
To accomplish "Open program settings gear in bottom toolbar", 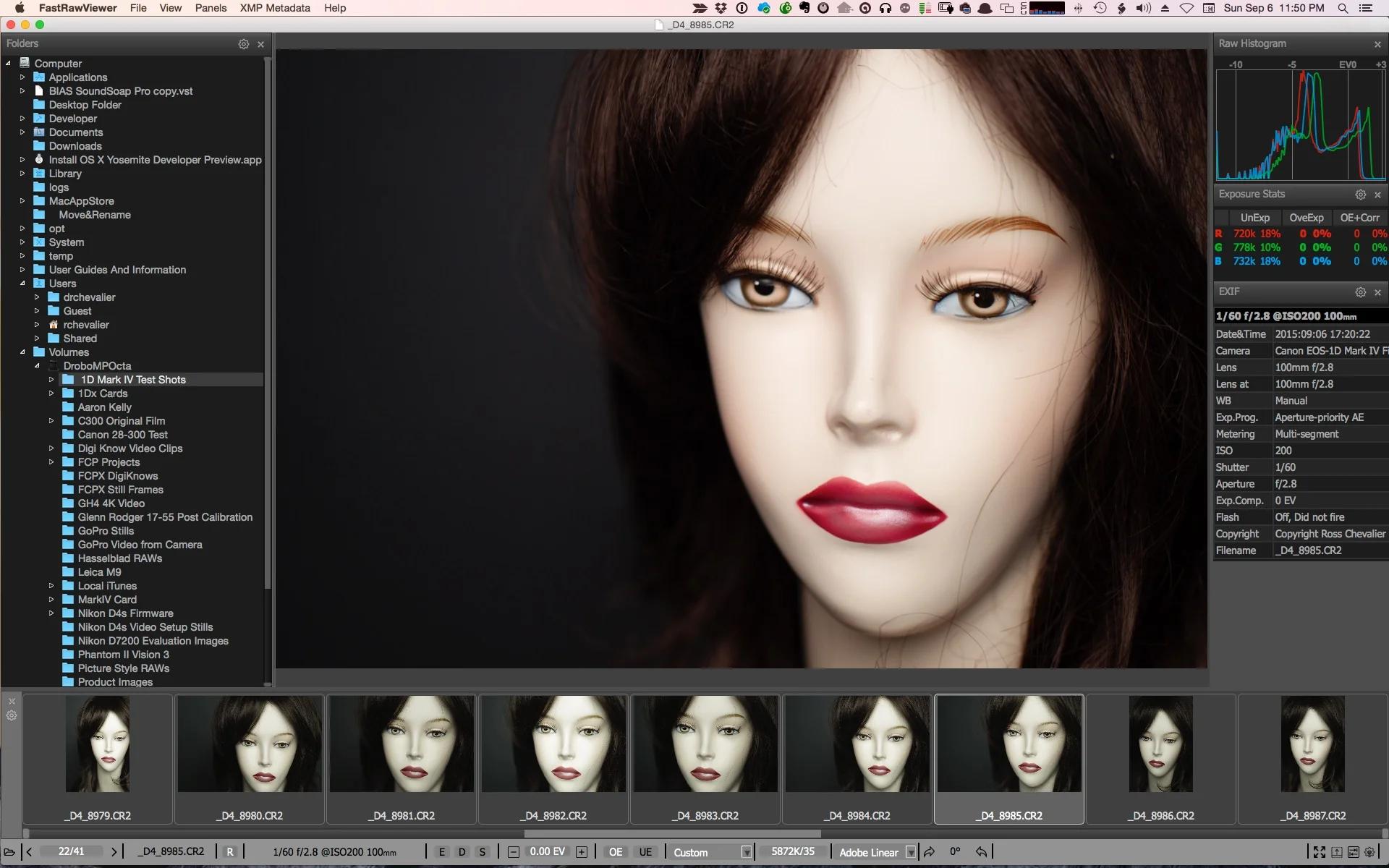I will pos(1369,852).
